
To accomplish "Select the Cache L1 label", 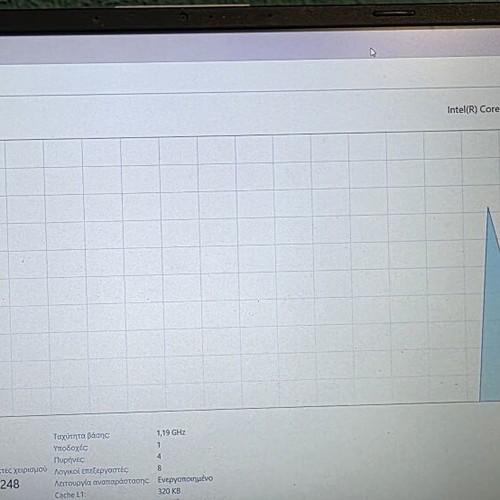I will 70,495.
